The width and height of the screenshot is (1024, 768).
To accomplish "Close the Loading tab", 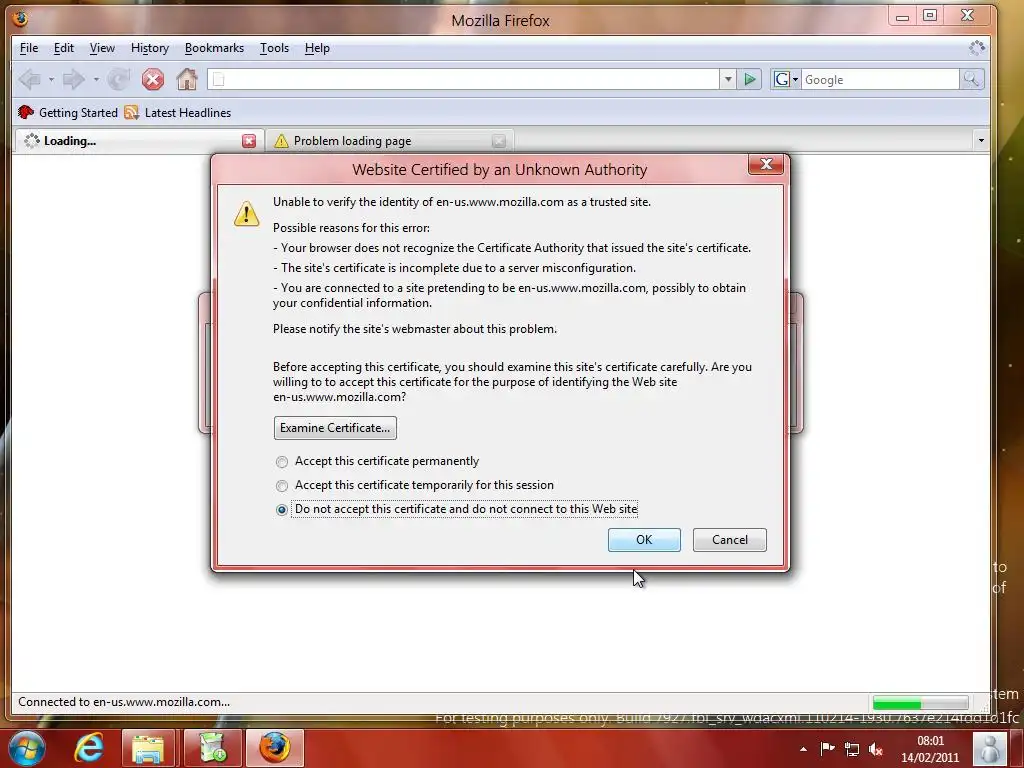I will (x=249, y=141).
